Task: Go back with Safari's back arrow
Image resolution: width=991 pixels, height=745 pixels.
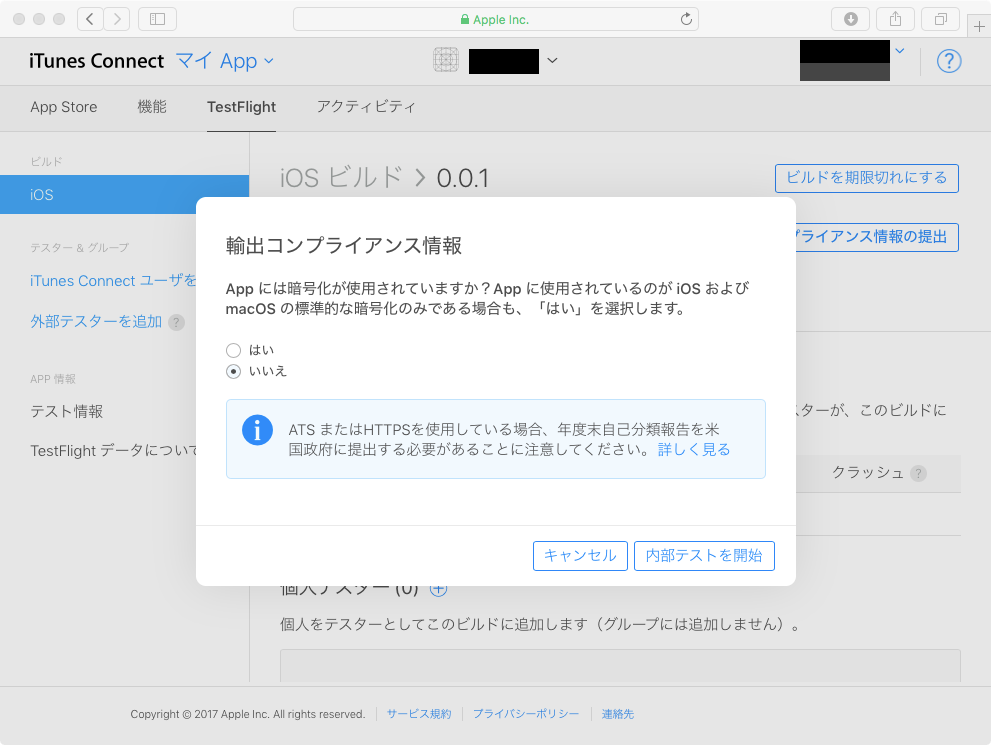Action: click(90, 19)
